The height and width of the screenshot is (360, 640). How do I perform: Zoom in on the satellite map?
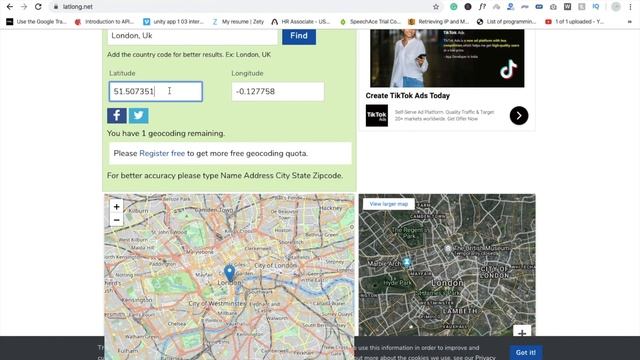pos(522,332)
